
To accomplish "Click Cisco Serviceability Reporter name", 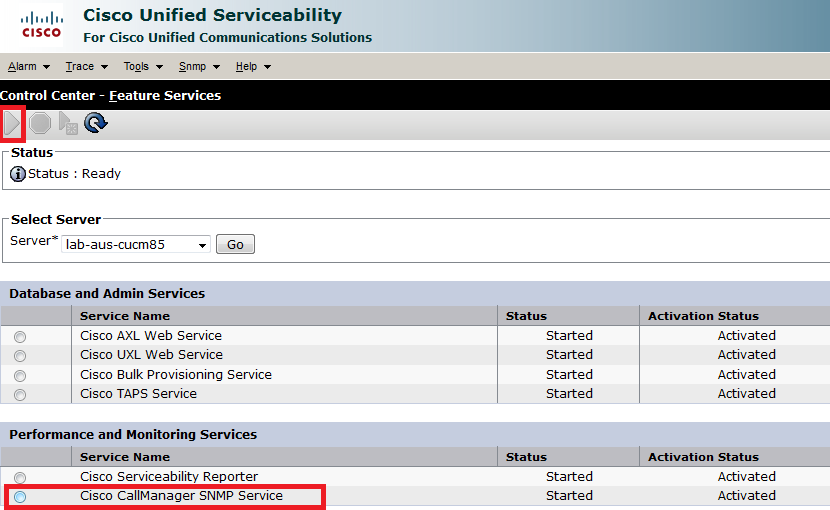I will tap(169, 477).
